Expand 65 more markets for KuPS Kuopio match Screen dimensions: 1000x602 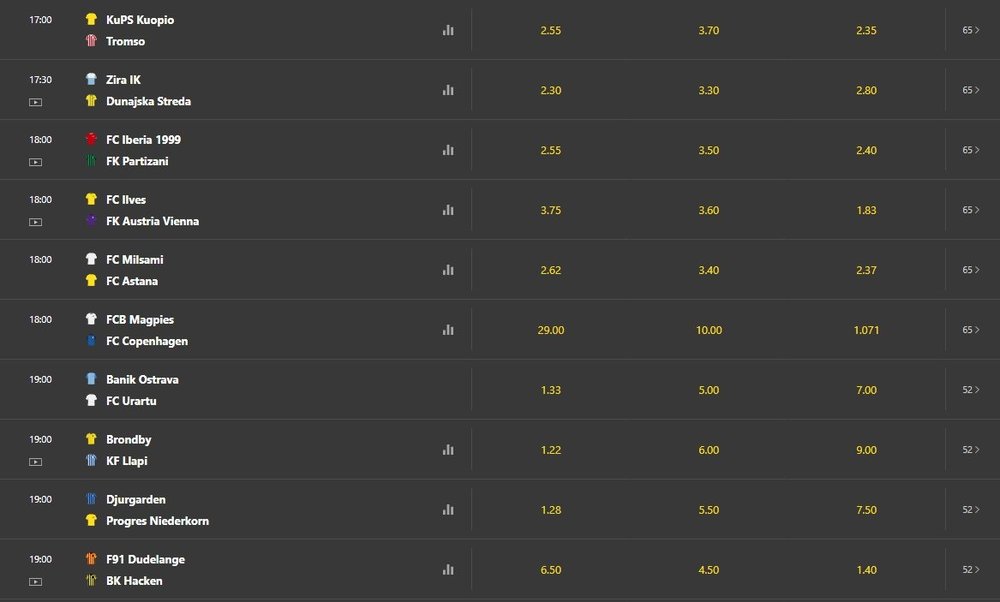tap(971, 30)
